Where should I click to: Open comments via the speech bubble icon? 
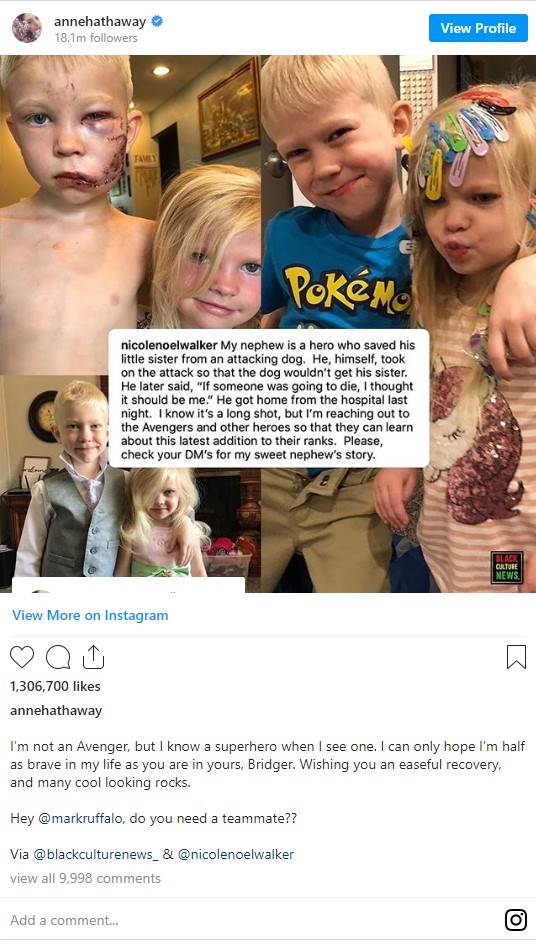click(x=58, y=657)
